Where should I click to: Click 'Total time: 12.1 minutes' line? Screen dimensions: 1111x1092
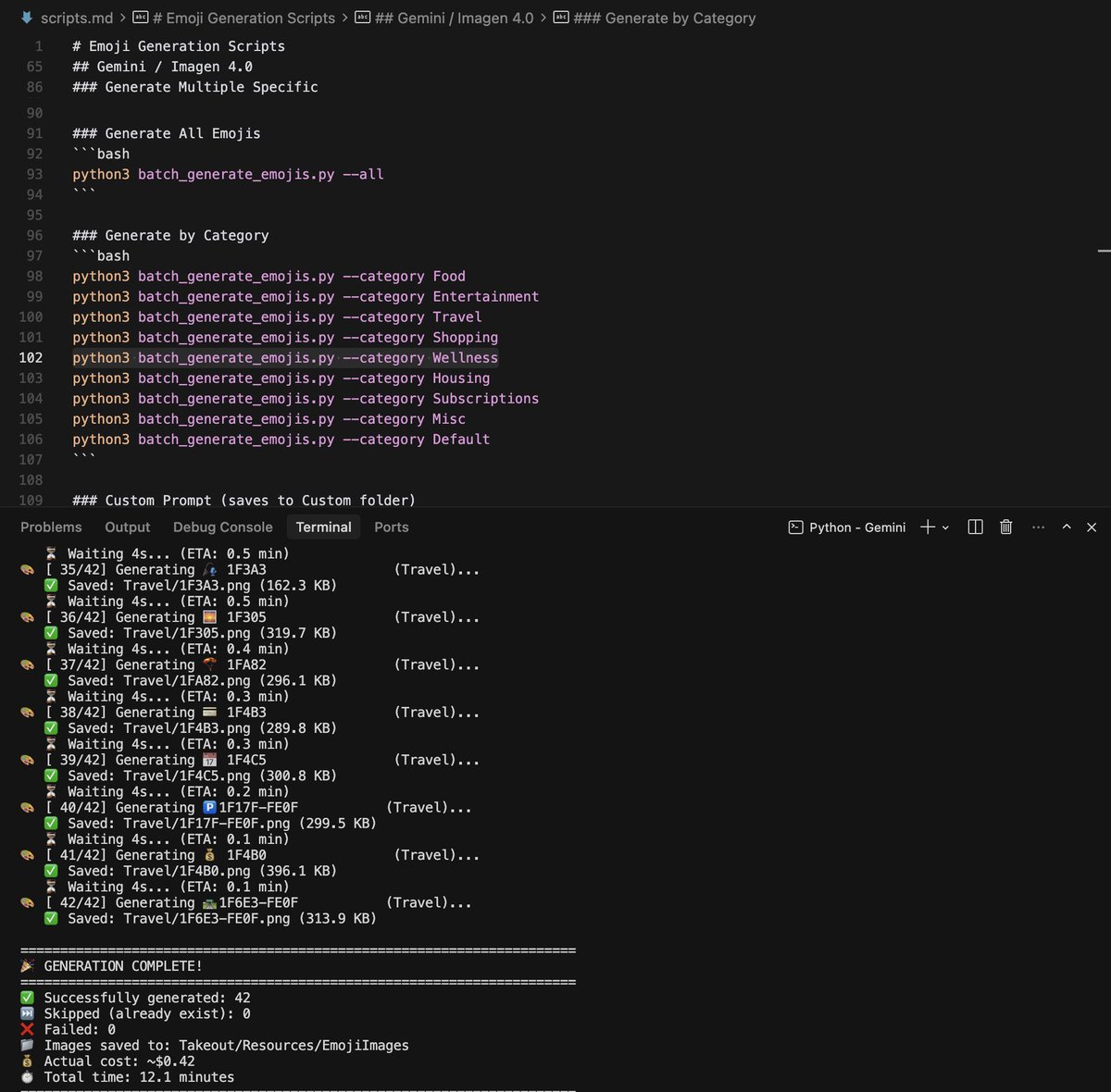pos(128,1077)
